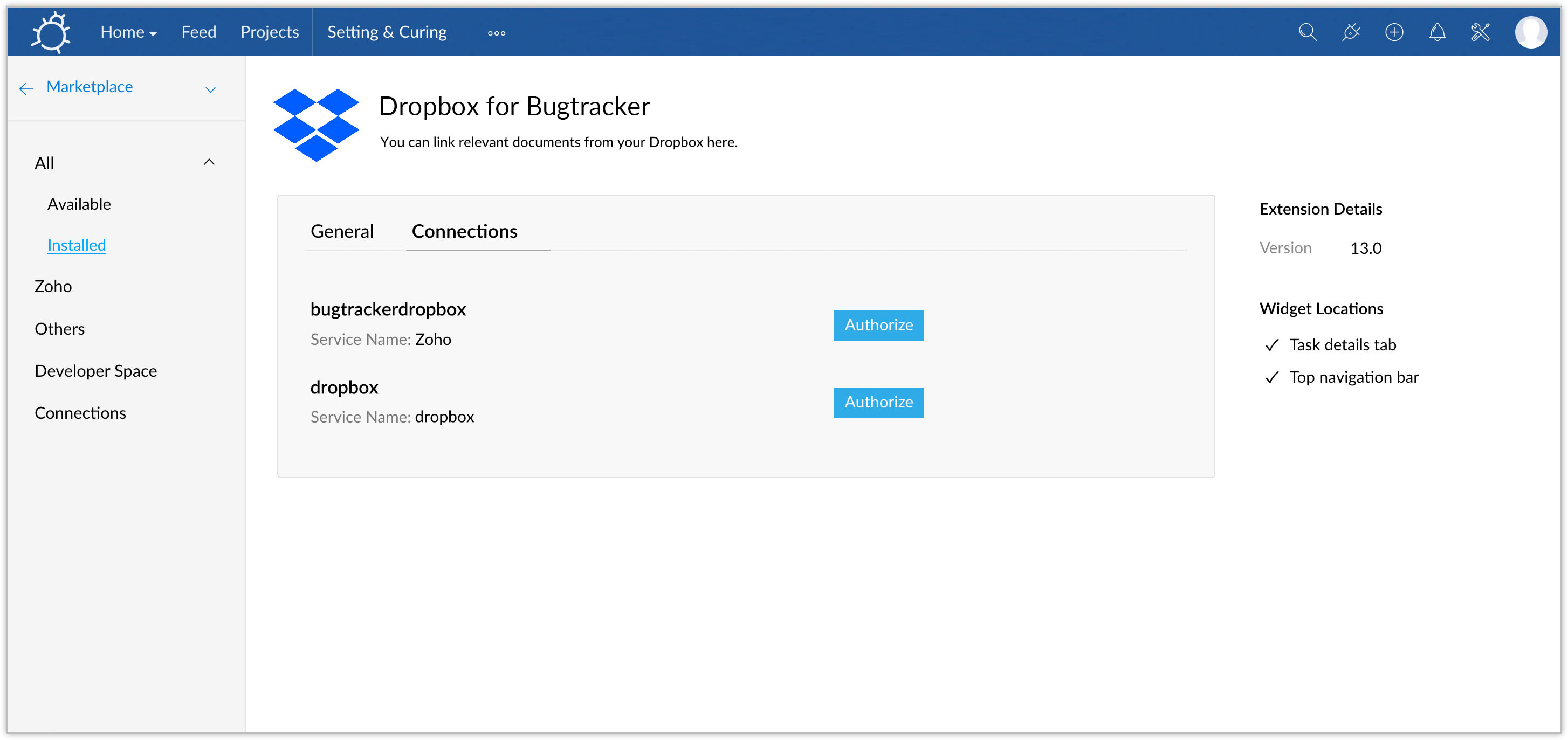Image resolution: width=1568 pixels, height=740 pixels.
Task: Open the search magnifier icon
Action: pyautogui.click(x=1308, y=32)
